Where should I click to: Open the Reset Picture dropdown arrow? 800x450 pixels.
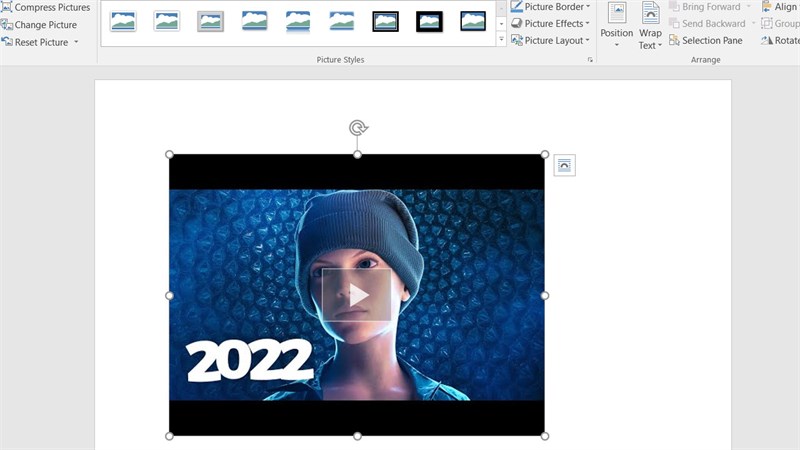tap(76, 42)
